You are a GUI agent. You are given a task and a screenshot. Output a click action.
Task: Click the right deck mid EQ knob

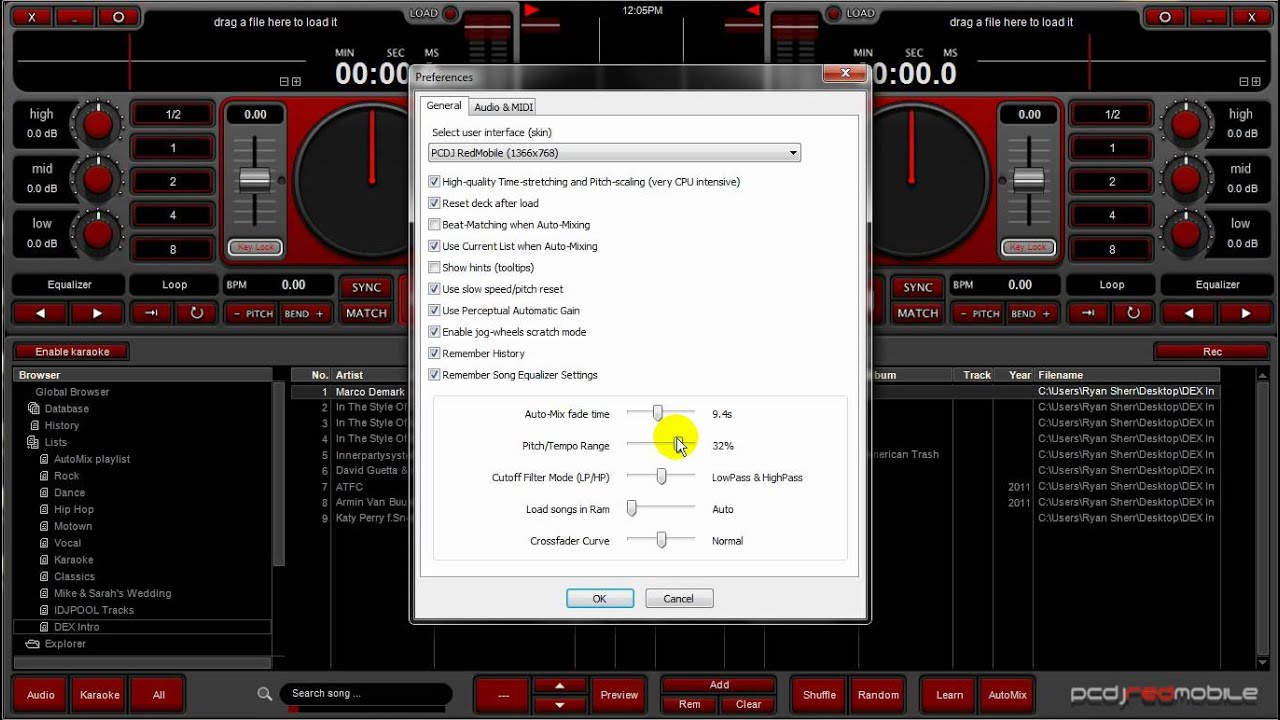click(1186, 179)
